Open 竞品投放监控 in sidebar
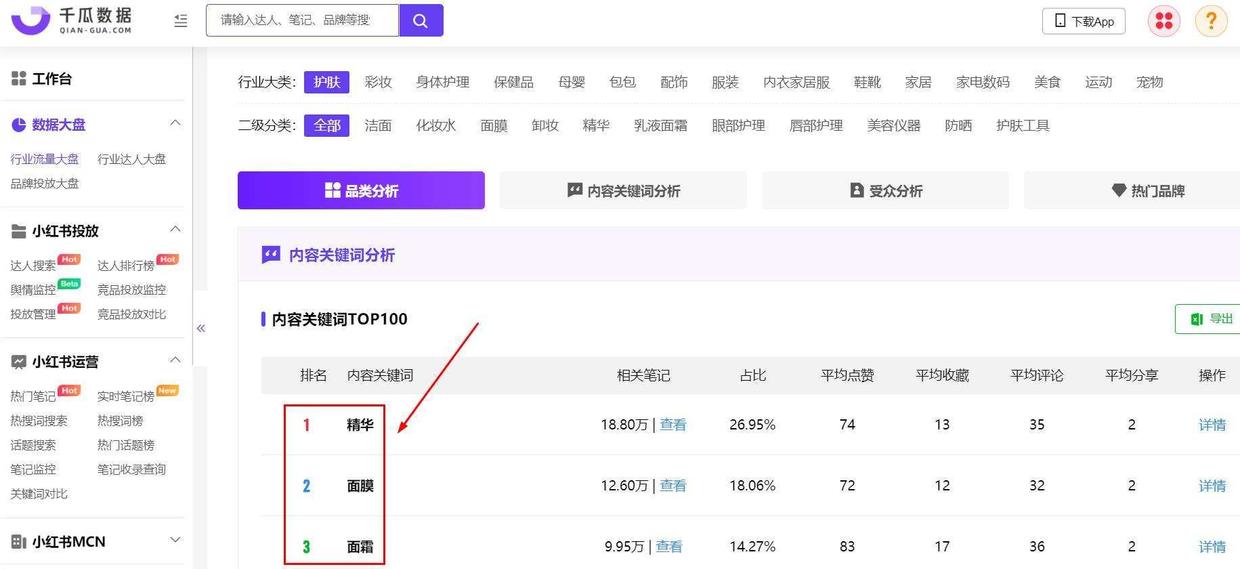 (x=132, y=290)
